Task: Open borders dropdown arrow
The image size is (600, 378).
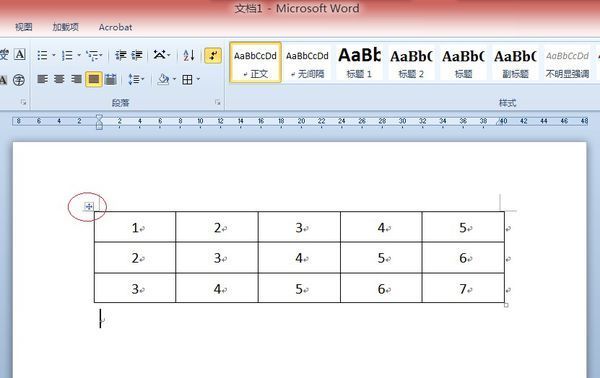Action: click(x=198, y=79)
